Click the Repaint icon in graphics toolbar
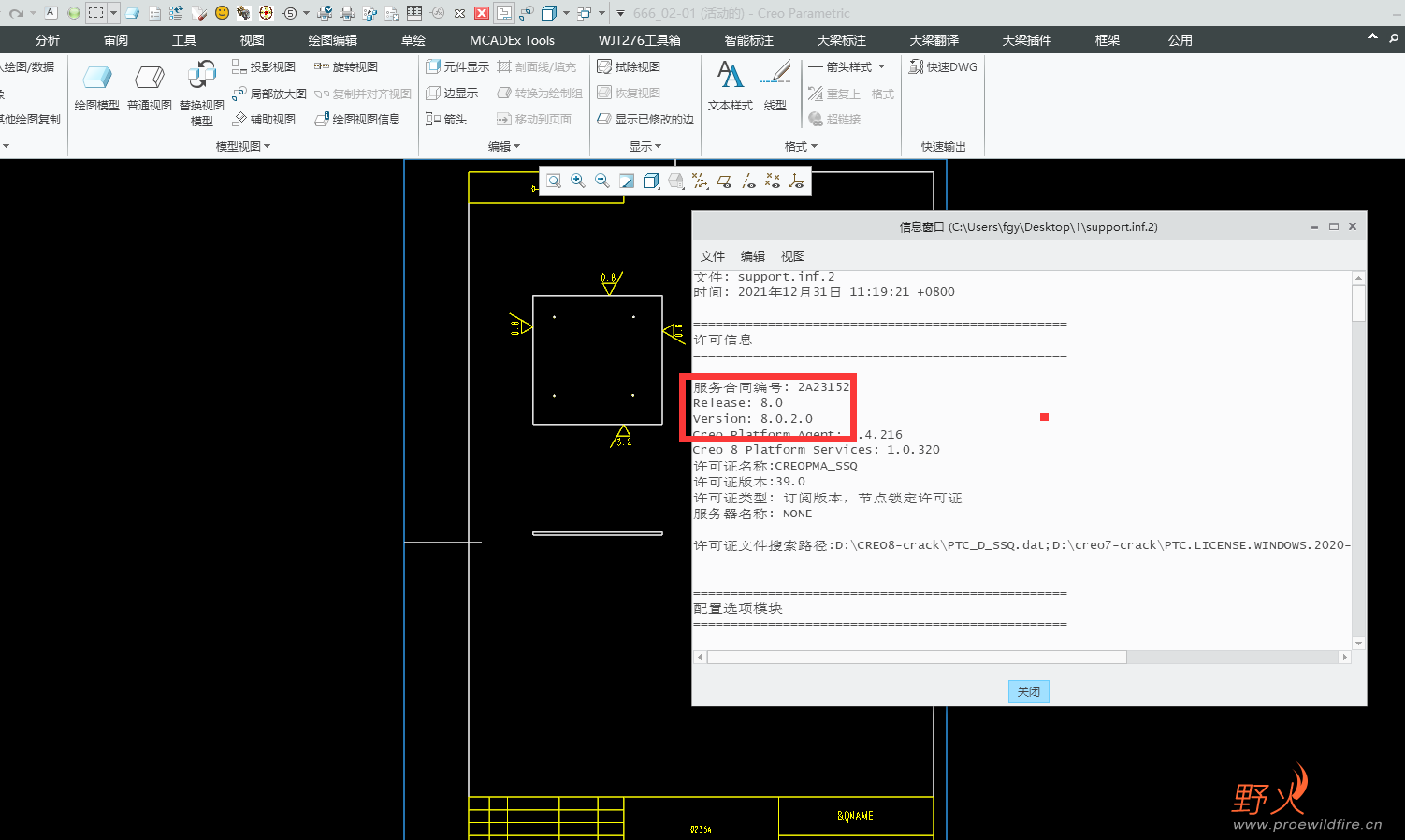The width and height of the screenshot is (1405, 840). coord(627,181)
